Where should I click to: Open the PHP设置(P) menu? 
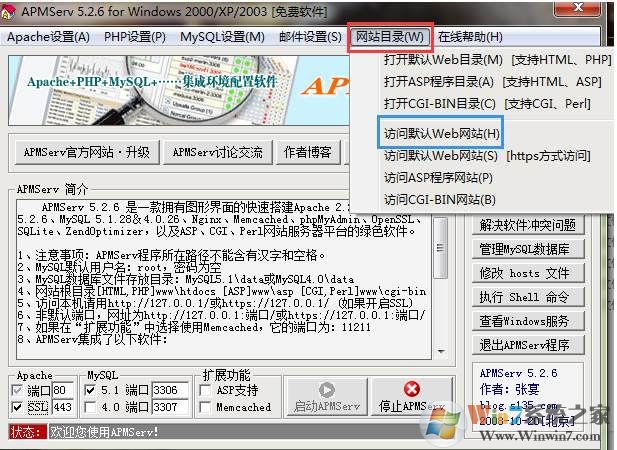coord(135,37)
